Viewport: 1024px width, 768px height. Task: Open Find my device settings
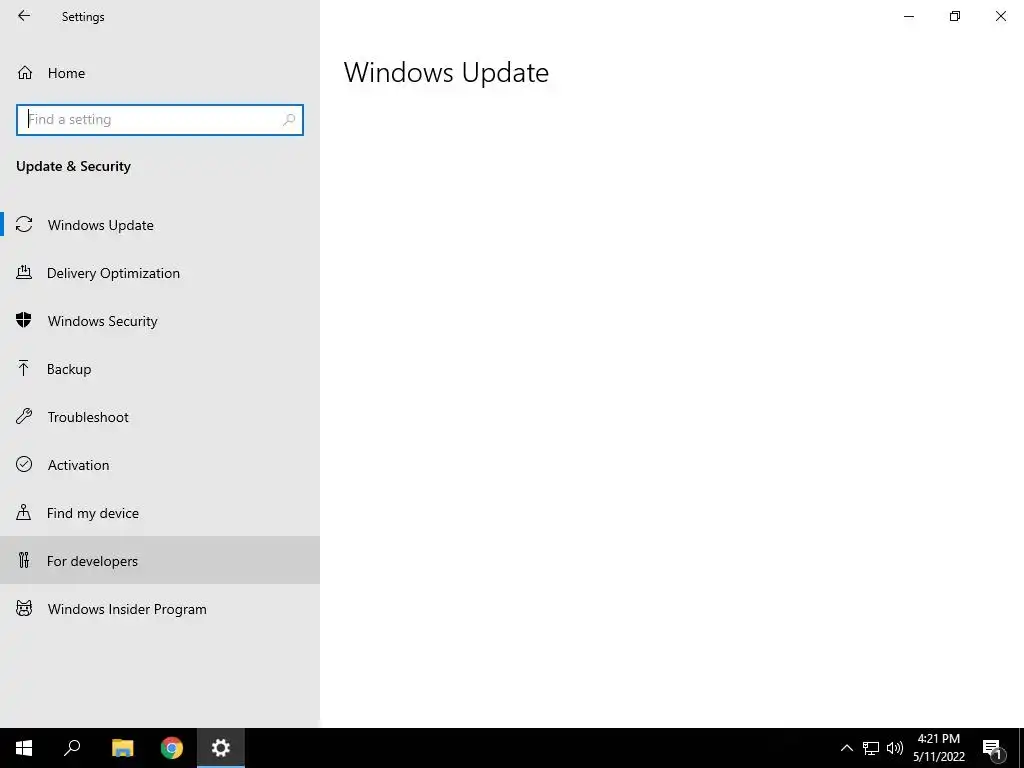pyautogui.click(x=160, y=513)
